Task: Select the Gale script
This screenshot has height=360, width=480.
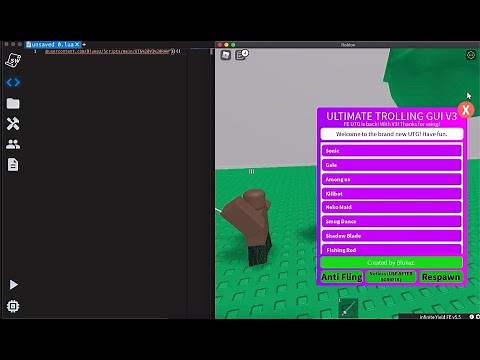Action: pos(392,165)
